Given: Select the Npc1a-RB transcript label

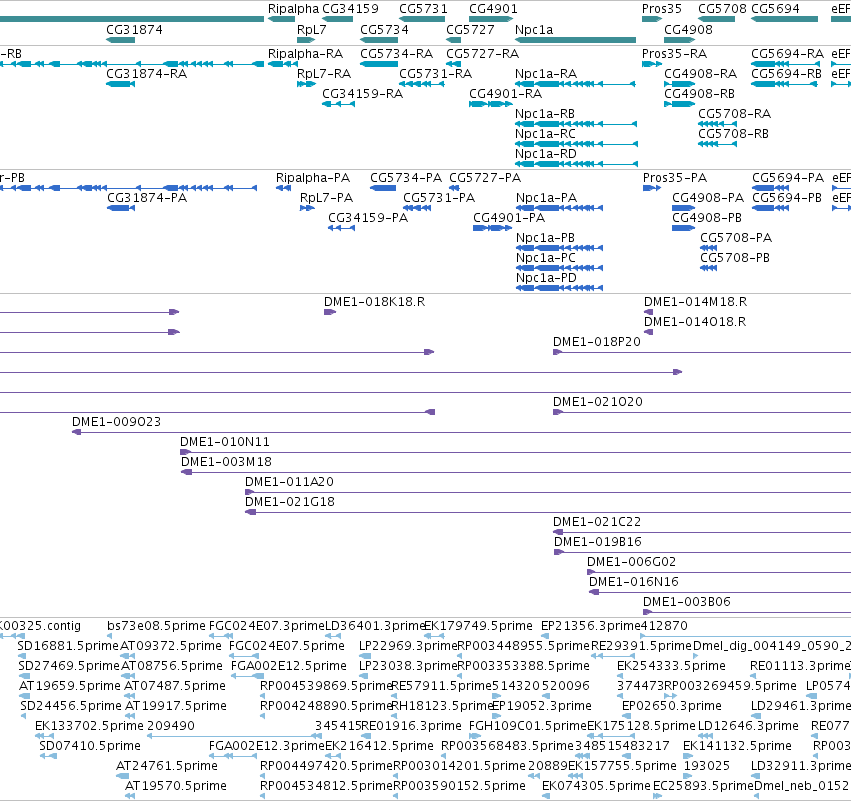Looking at the screenshot, I should coord(545,114).
